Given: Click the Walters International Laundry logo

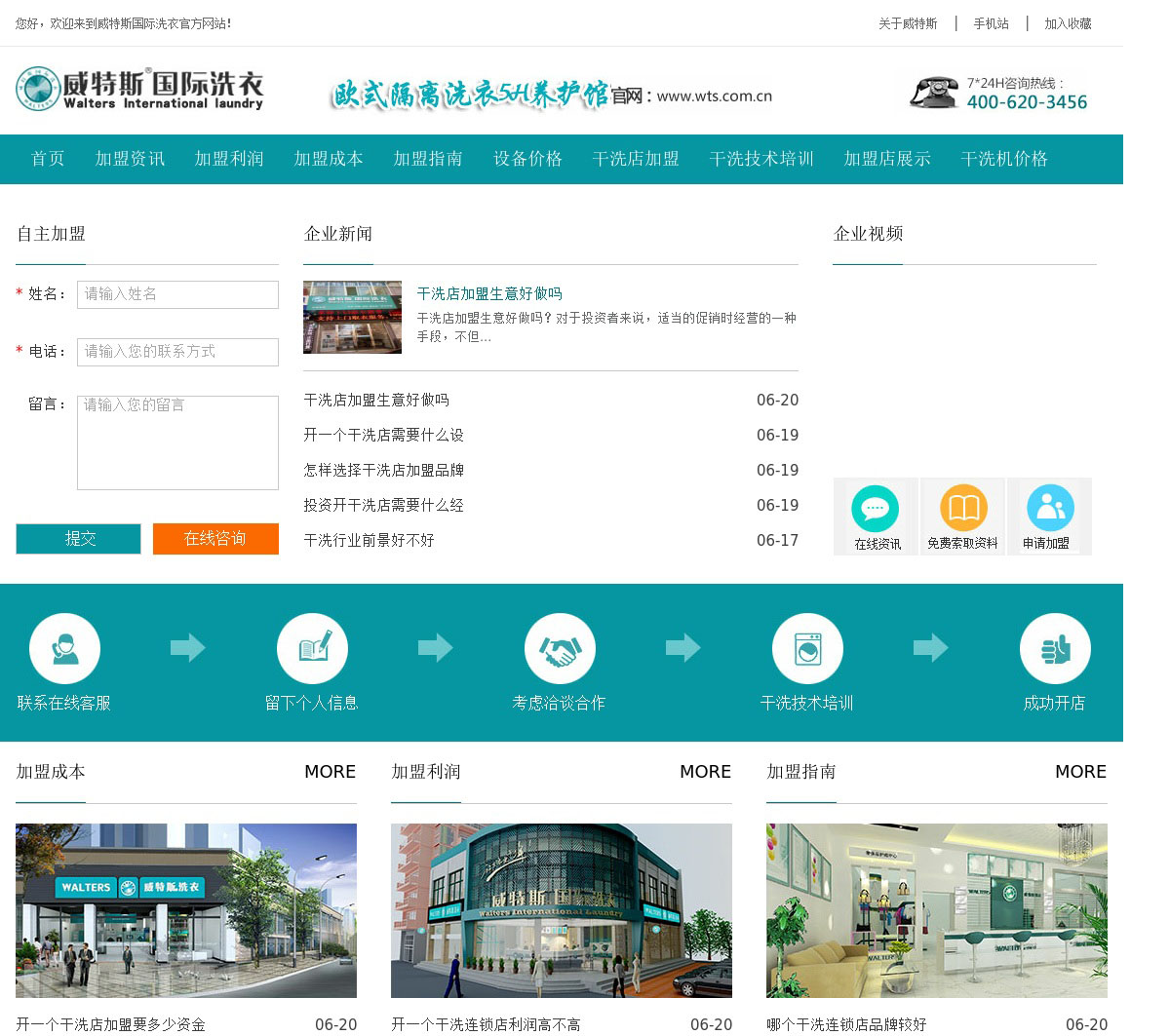Looking at the screenshot, I should pos(139,90).
